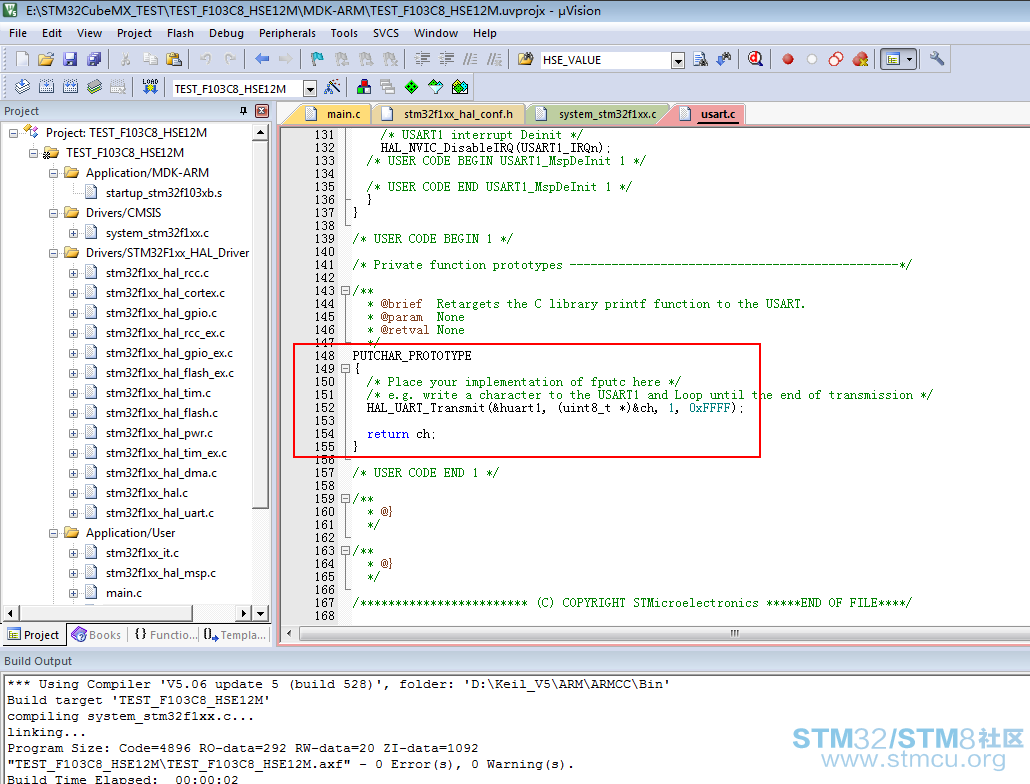Pin the Project panel with pushpin
The image size is (1030, 784).
[244, 111]
